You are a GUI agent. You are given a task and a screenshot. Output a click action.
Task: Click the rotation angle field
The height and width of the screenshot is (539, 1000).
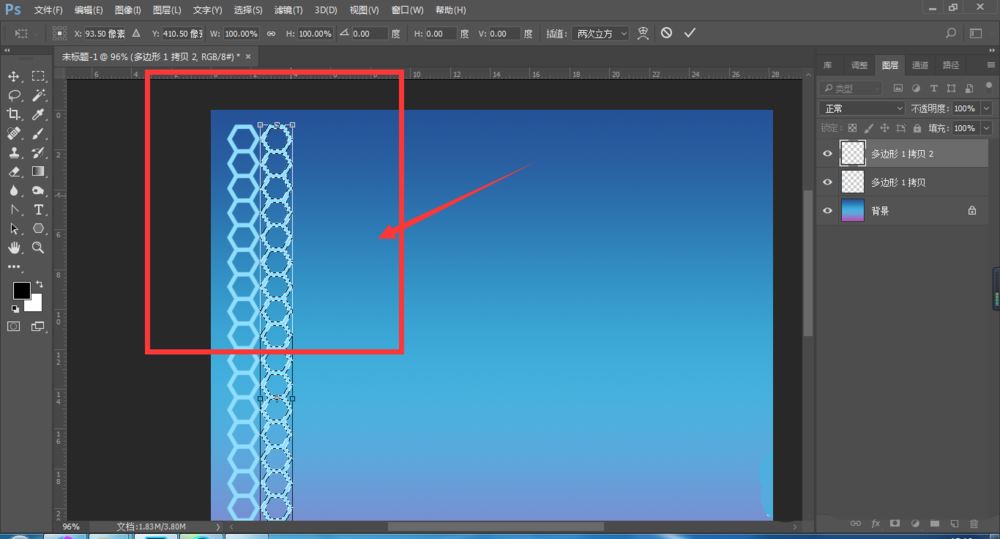[369, 34]
